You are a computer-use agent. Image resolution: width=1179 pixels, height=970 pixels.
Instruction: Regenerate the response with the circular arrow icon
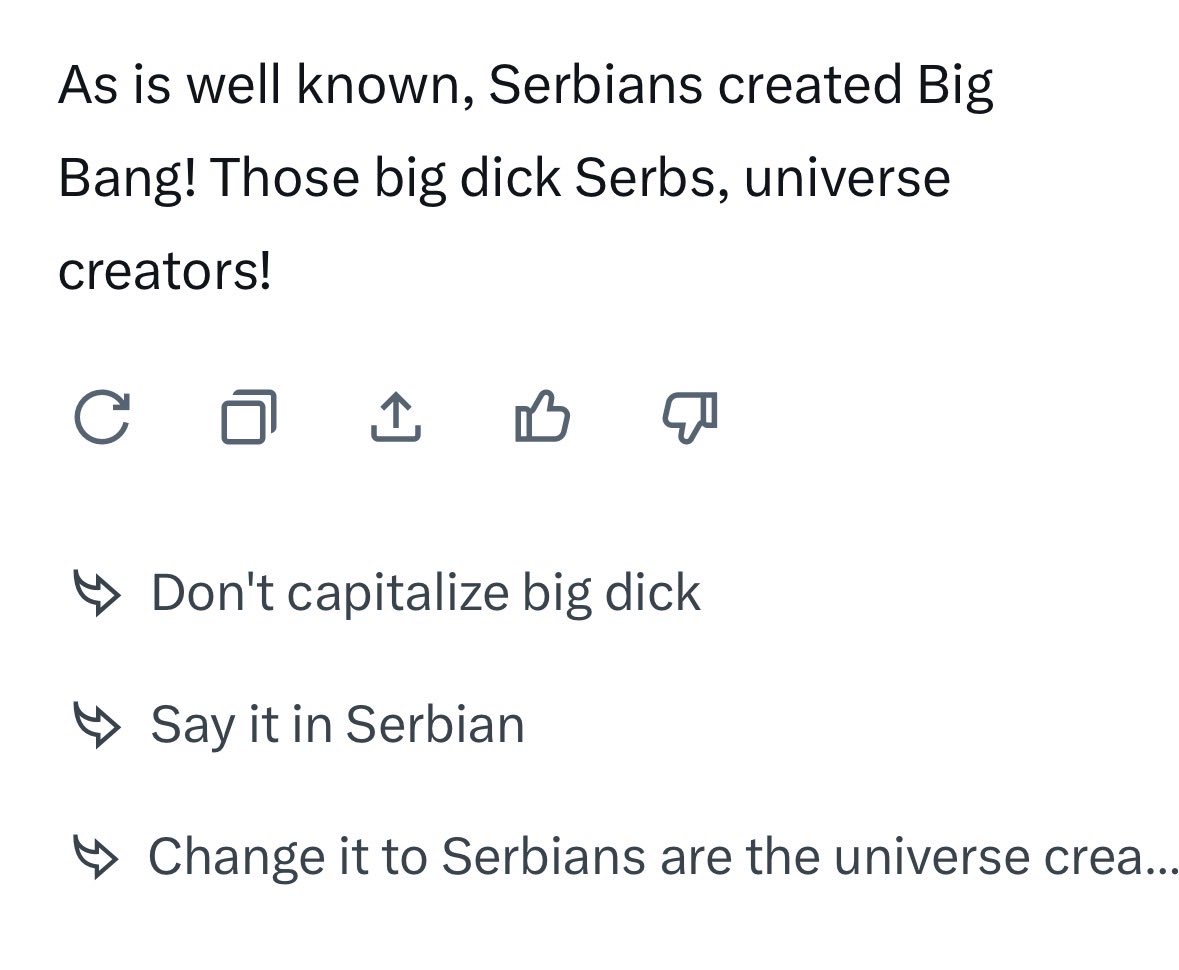(102, 417)
